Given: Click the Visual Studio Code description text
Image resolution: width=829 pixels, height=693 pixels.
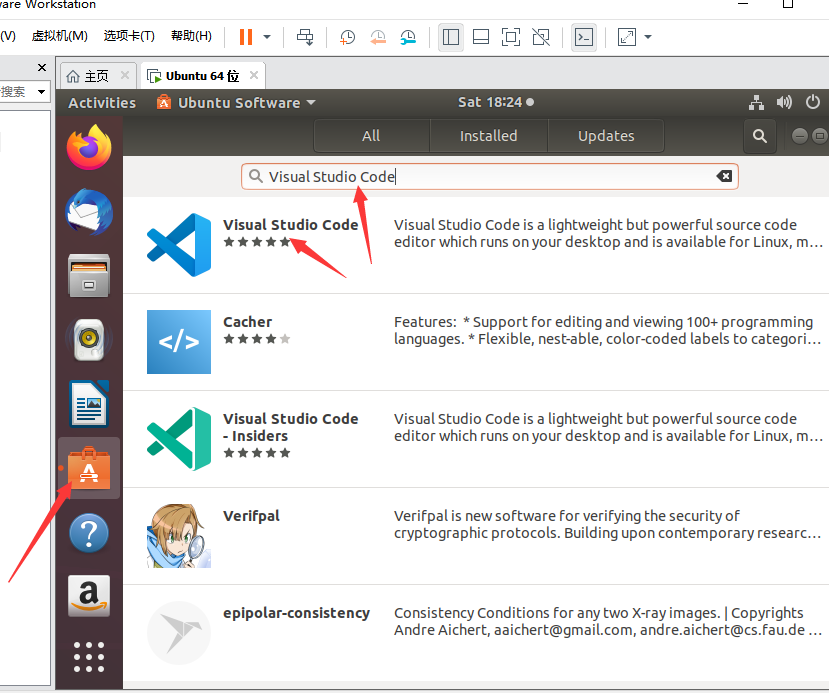Looking at the screenshot, I should [x=608, y=233].
